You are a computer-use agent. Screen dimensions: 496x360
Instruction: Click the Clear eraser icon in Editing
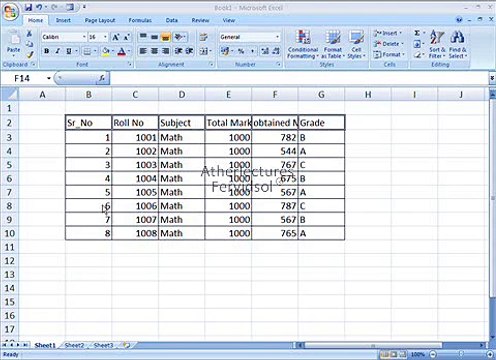click(417, 55)
